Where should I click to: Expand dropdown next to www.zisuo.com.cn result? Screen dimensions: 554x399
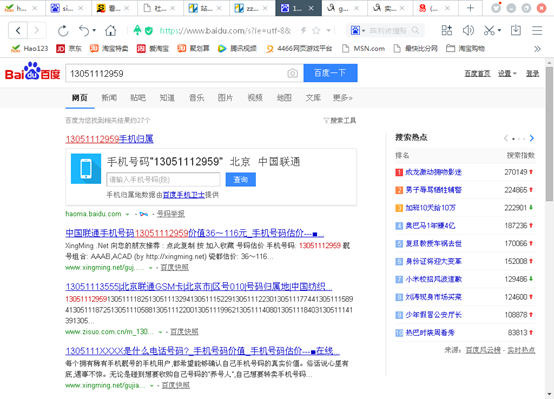click(x=160, y=332)
